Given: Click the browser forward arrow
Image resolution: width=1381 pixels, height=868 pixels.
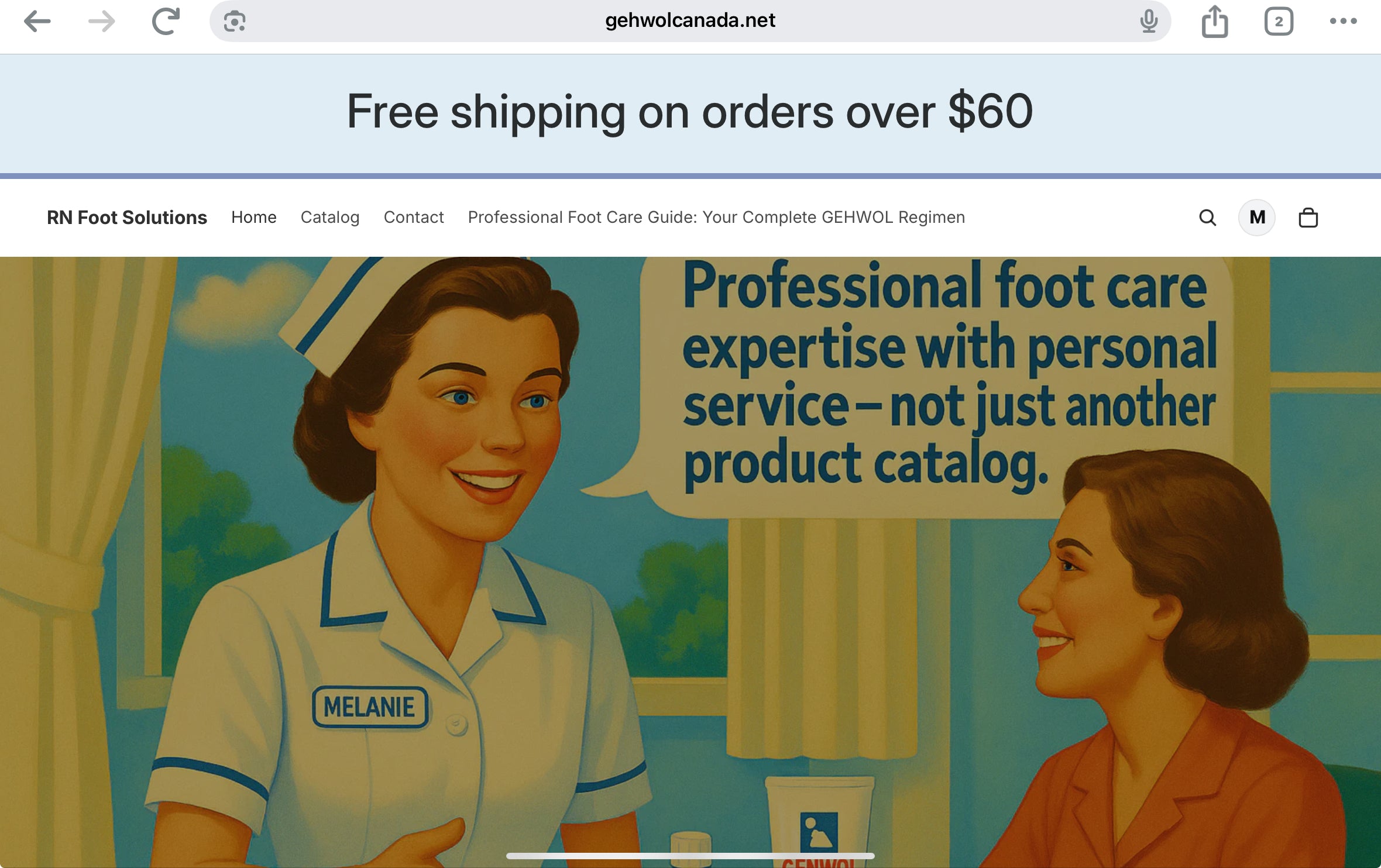Looking at the screenshot, I should pos(102,22).
